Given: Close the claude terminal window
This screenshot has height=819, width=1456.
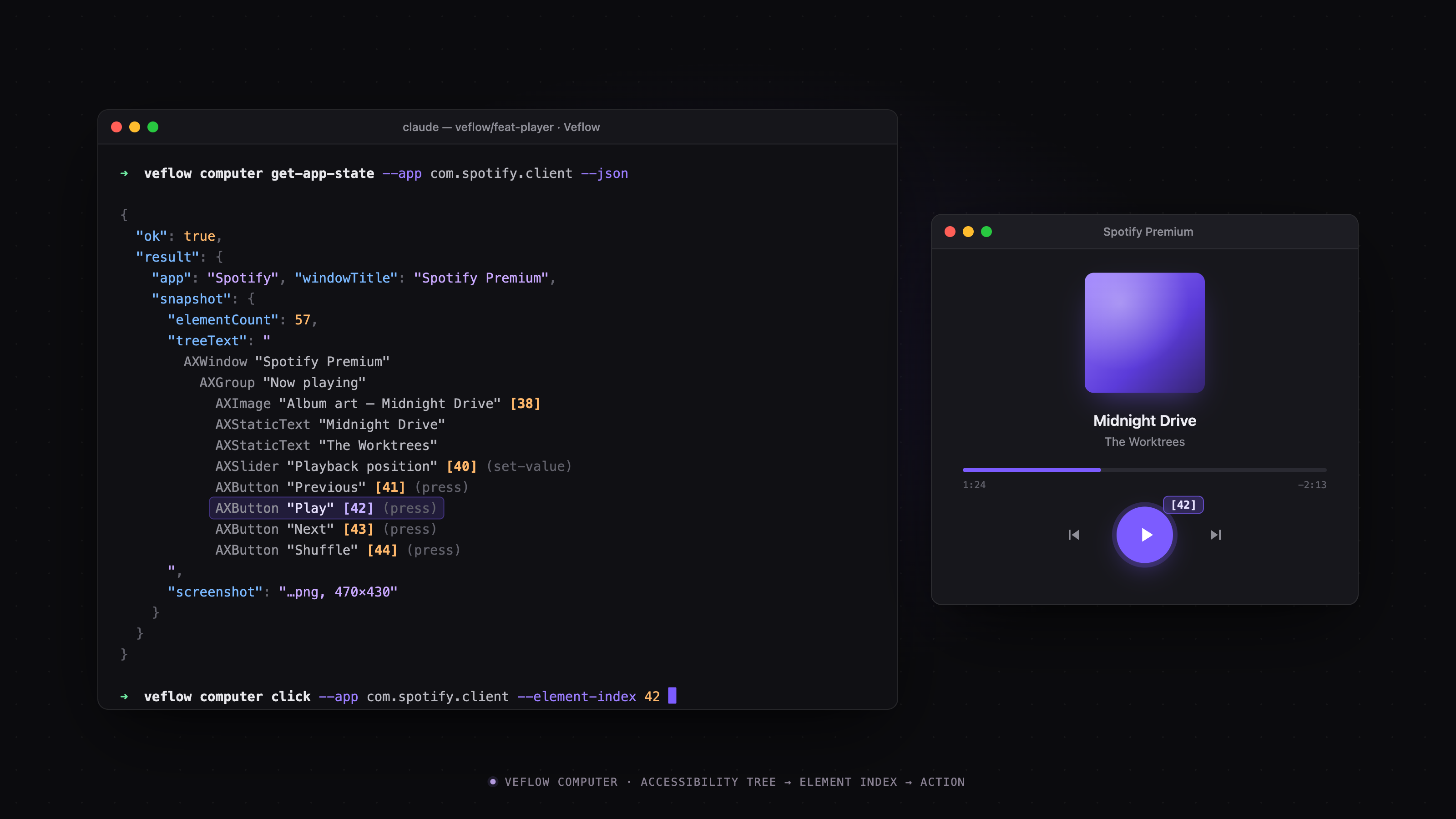Looking at the screenshot, I should [x=116, y=127].
